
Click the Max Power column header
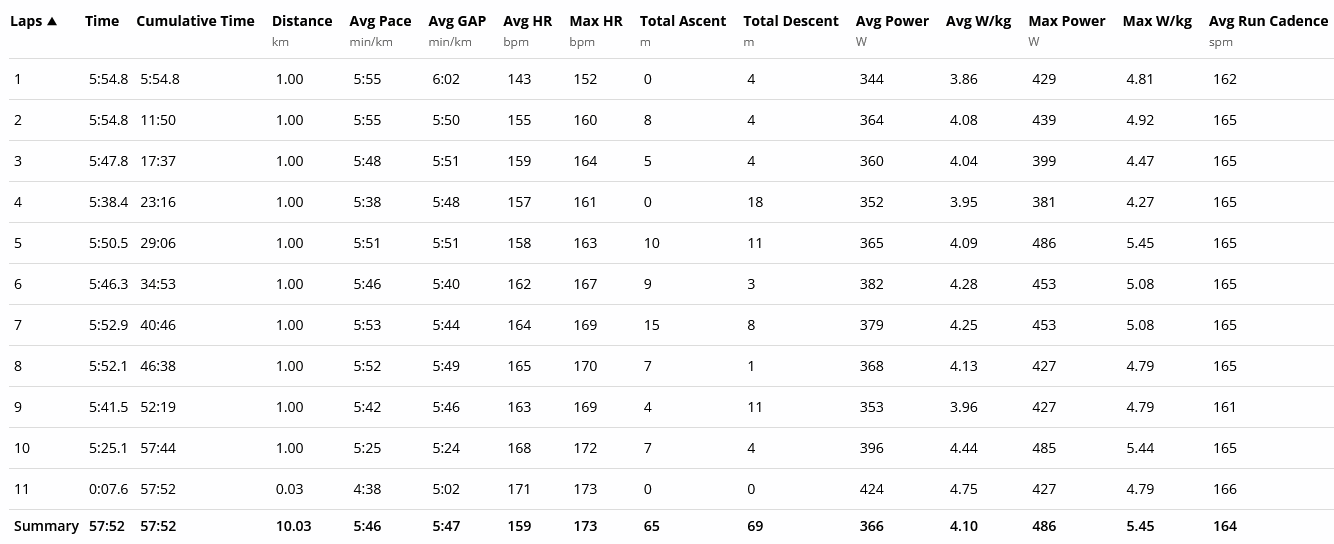click(1066, 21)
